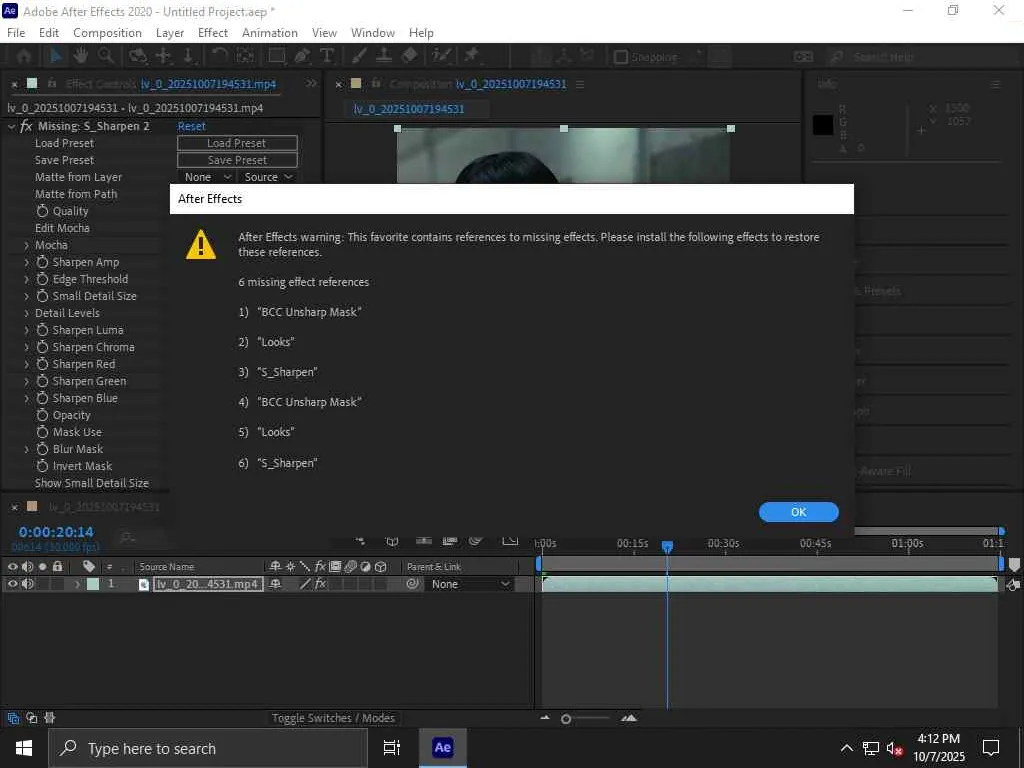
Task: Click the parent pick whip spiral icon
Action: click(412, 584)
